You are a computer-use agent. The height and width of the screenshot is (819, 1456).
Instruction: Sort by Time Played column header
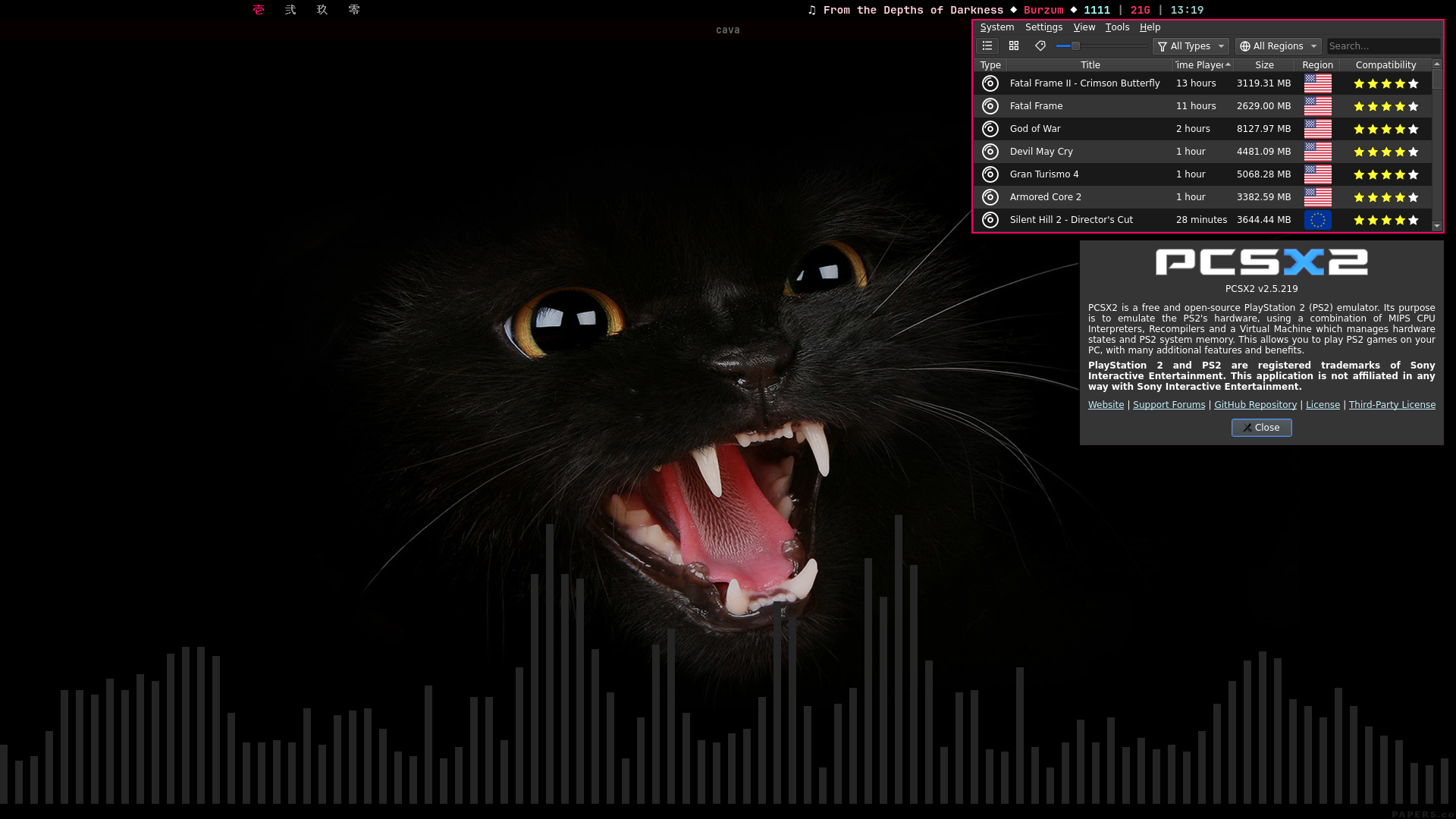point(1202,65)
